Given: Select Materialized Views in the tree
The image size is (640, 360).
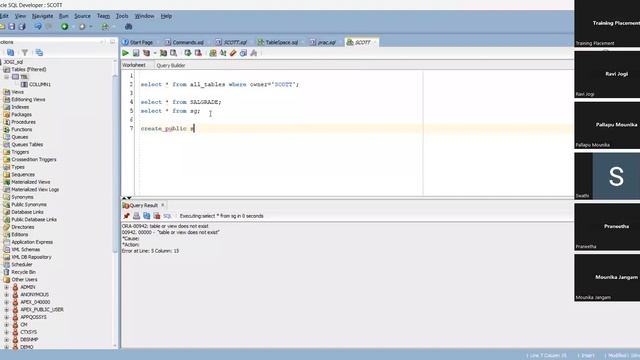Looking at the screenshot, I should 31,182.
